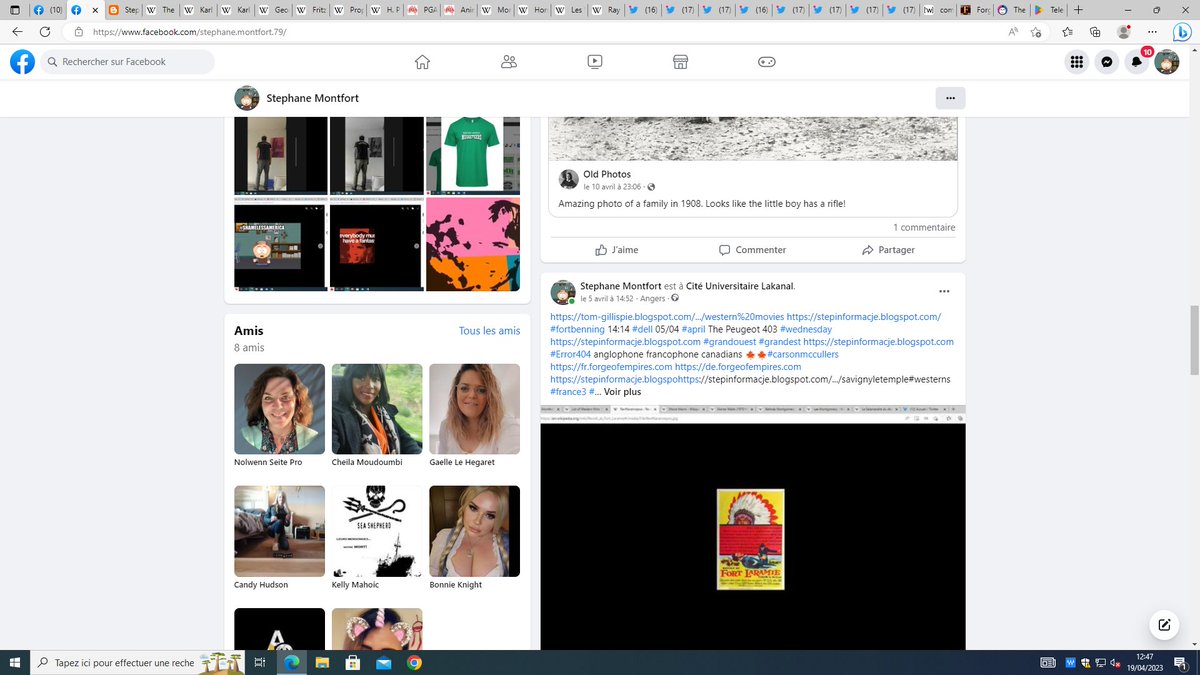Open the Mail app from taskbar
Screen dimensions: 1200x675
383,662
